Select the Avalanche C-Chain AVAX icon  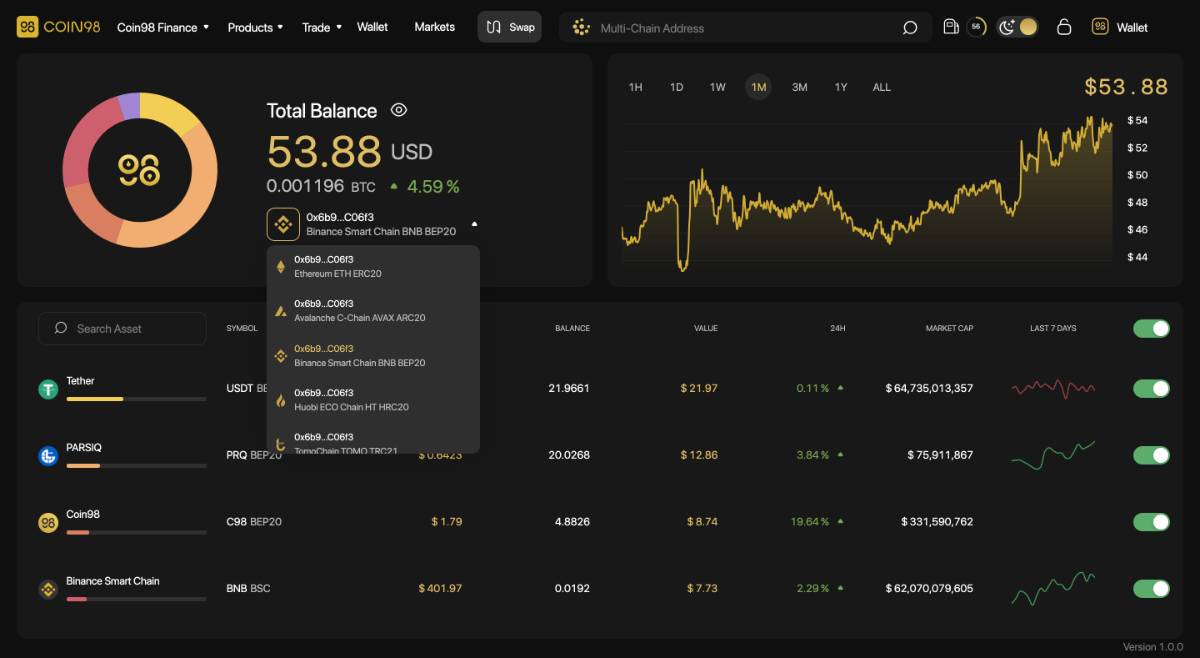(x=281, y=310)
